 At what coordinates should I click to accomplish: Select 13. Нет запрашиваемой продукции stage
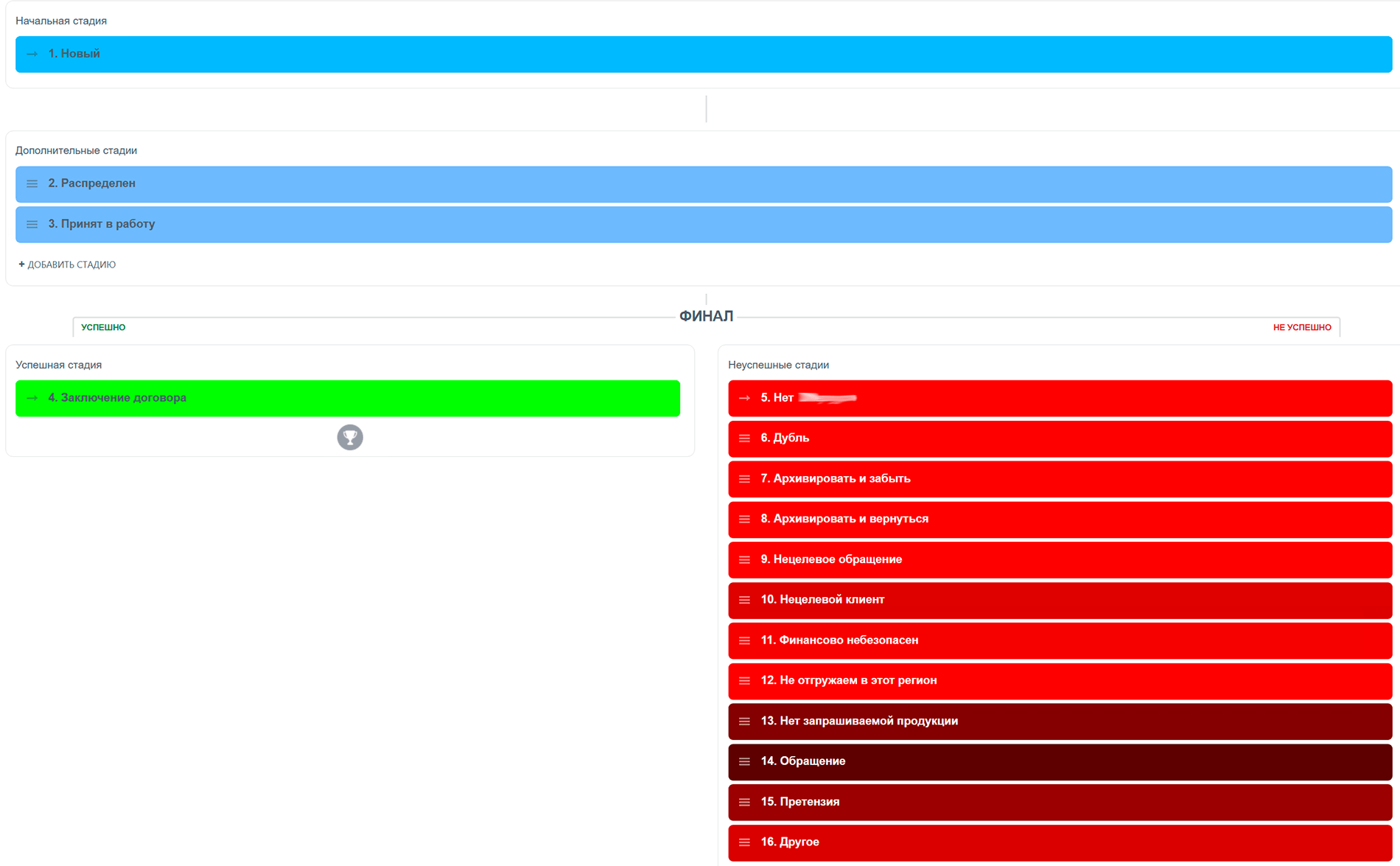[1060, 721]
